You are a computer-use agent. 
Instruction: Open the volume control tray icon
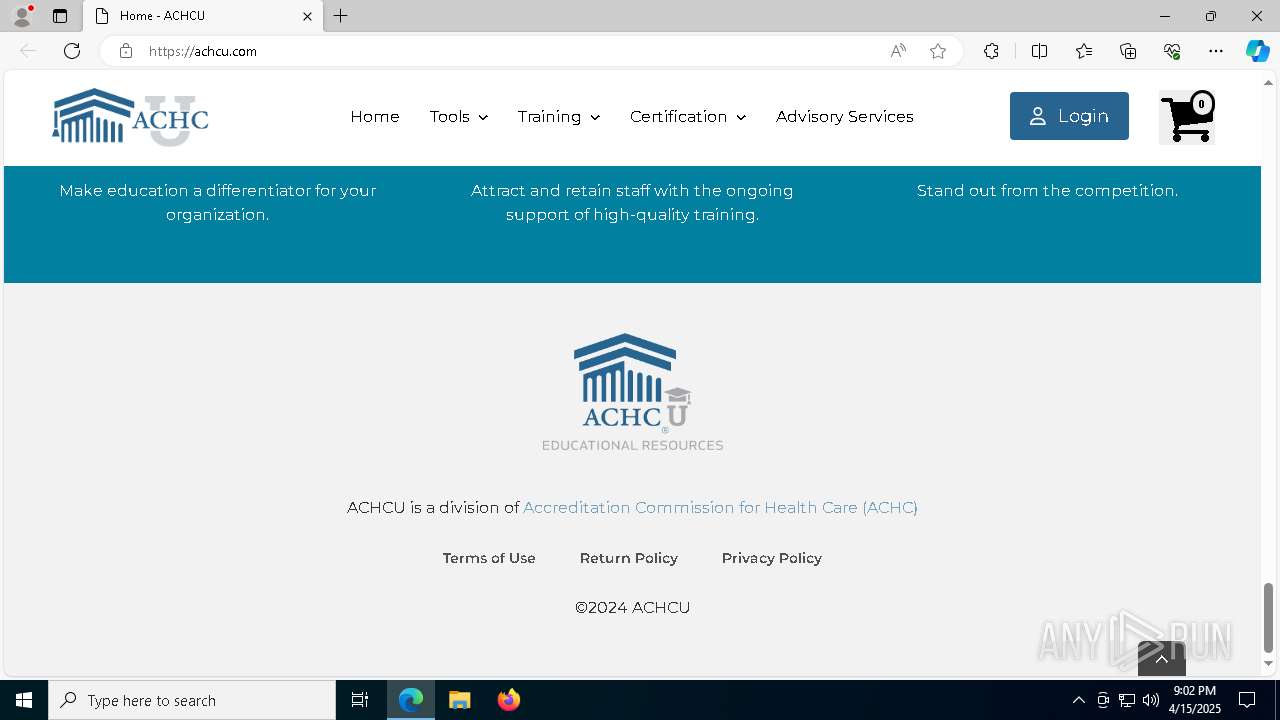1151,700
